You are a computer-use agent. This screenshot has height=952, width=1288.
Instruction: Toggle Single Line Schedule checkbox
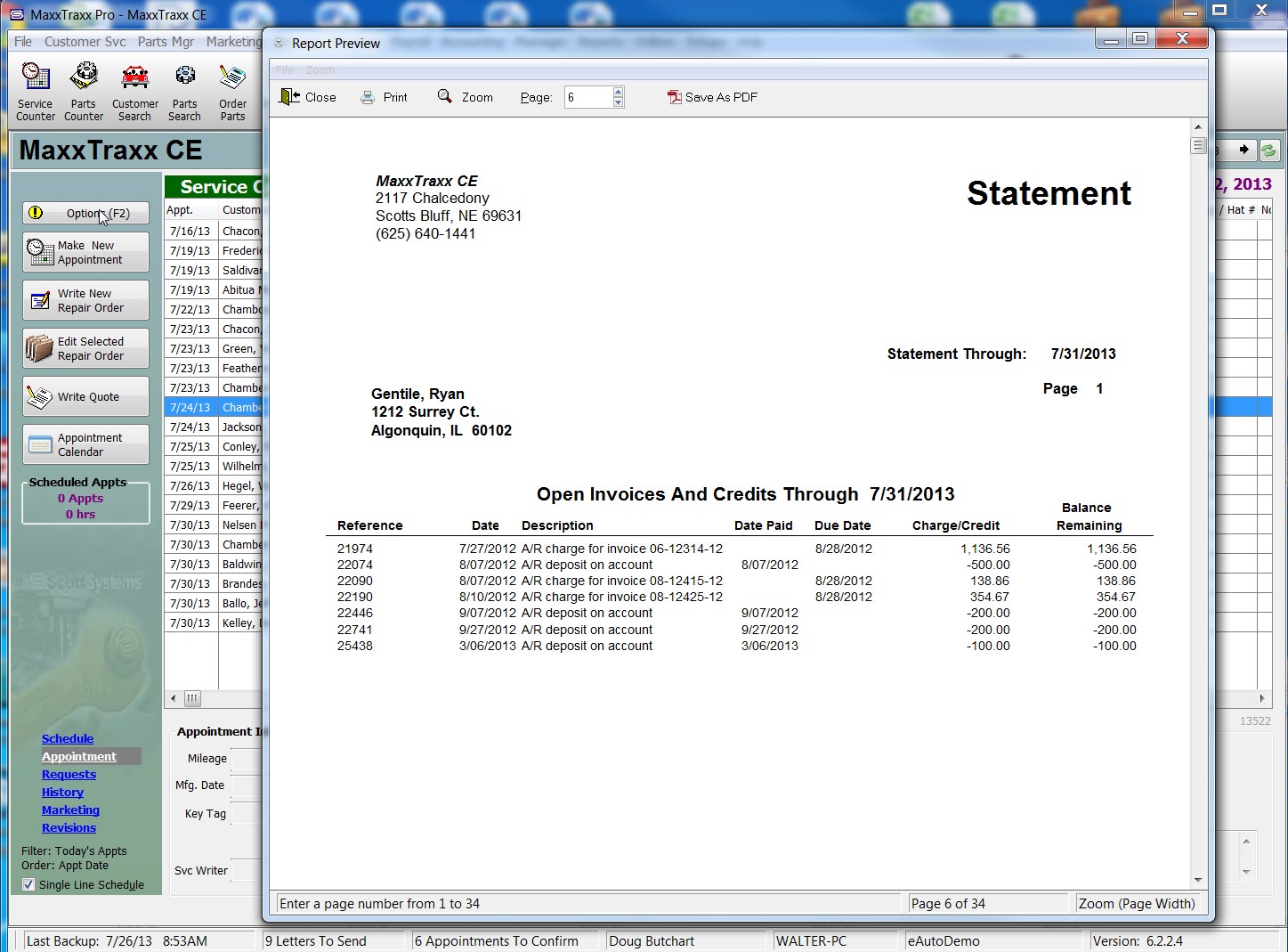(28, 884)
